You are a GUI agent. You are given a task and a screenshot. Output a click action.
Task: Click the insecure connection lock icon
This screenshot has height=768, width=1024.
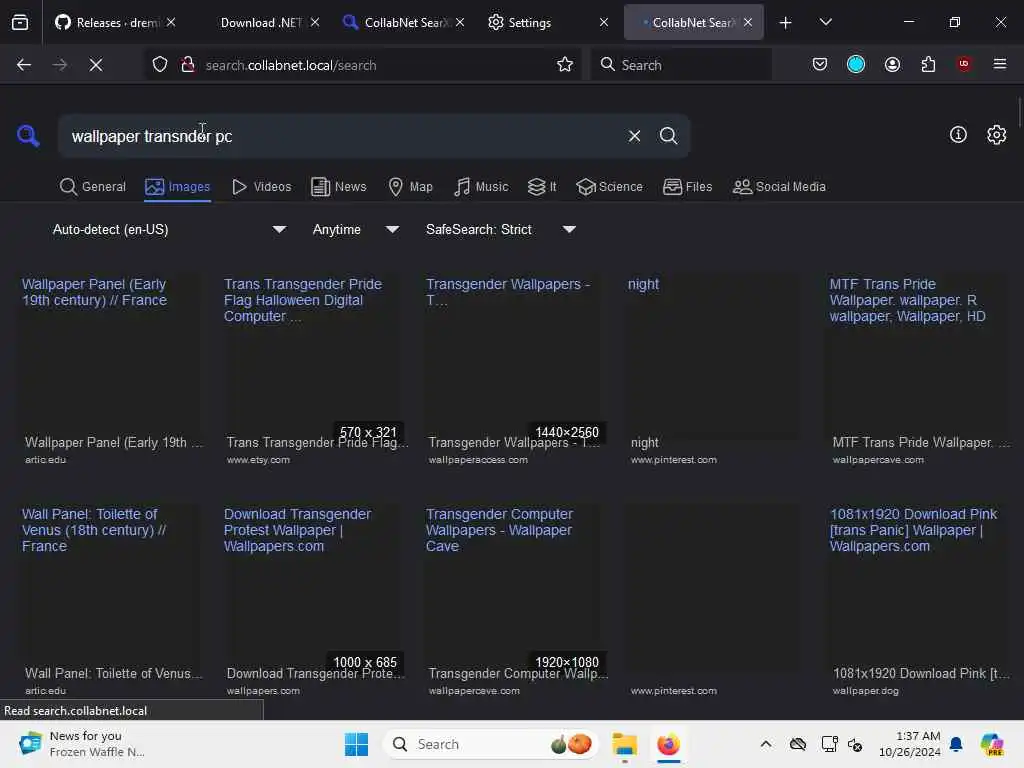(188, 65)
